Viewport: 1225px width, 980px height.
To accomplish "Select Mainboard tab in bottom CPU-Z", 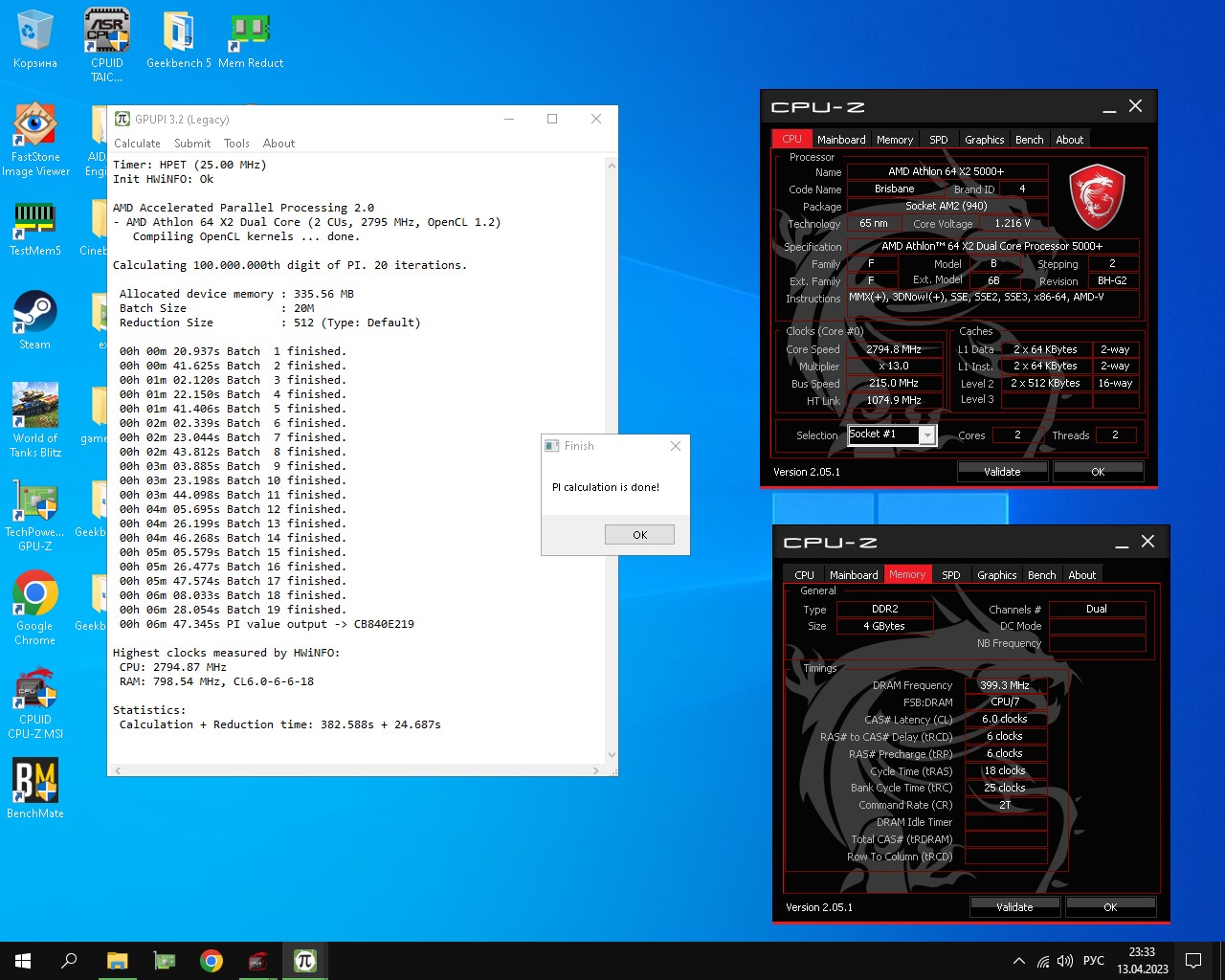I will click(x=854, y=575).
